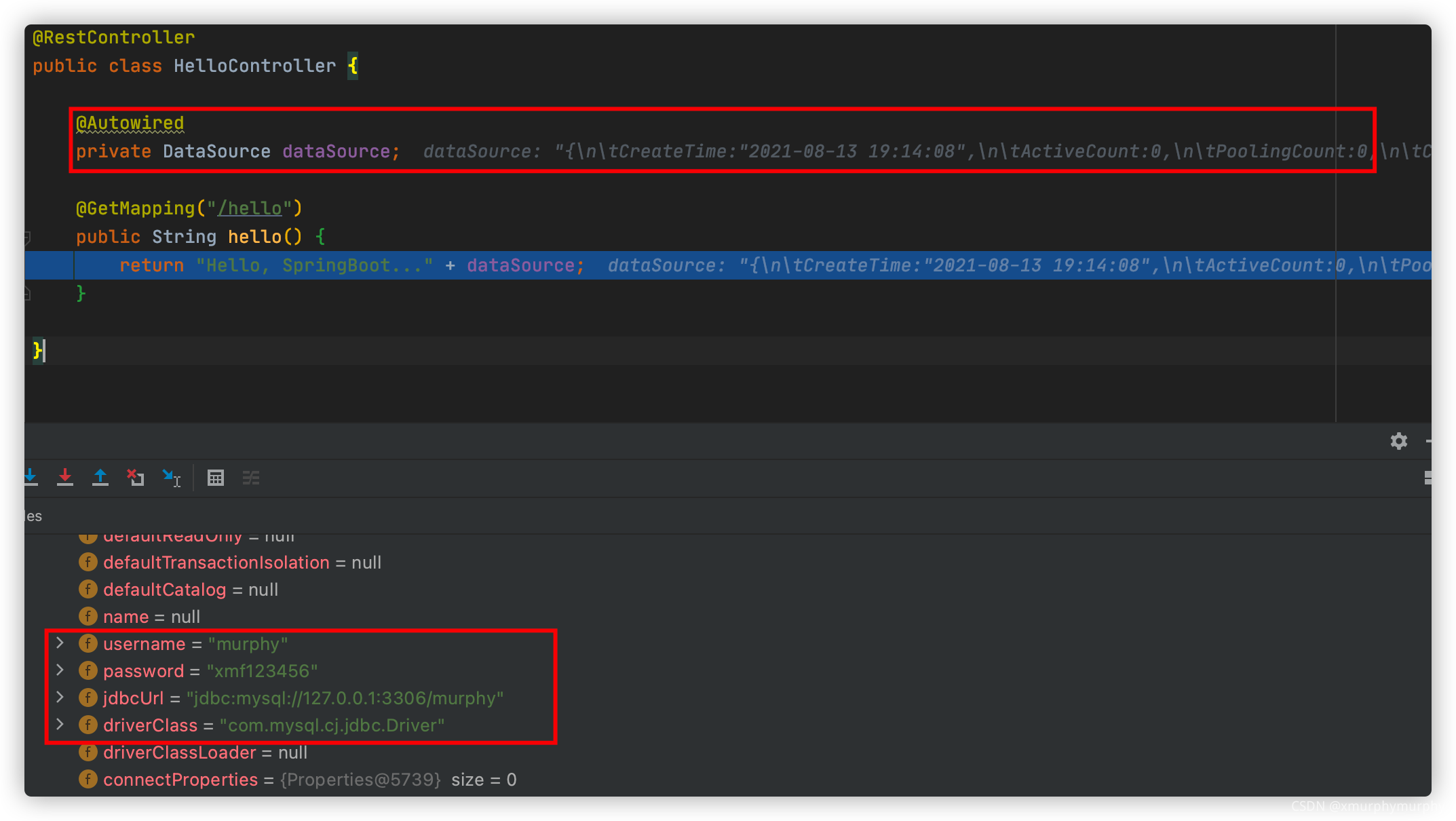Click the @Autowired annotation in code

coord(130,123)
